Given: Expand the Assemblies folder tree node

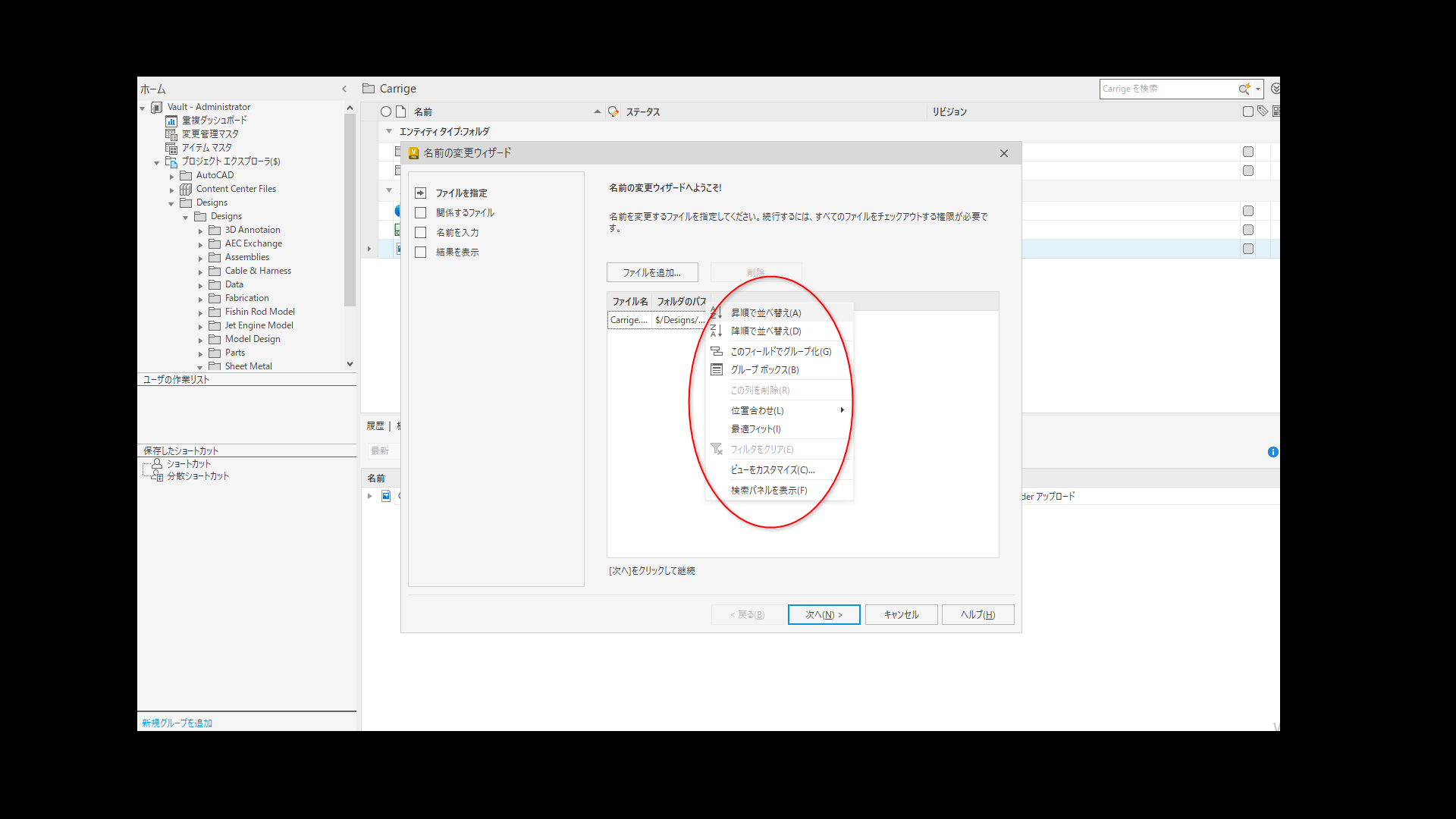Looking at the screenshot, I should coord(201,258).
